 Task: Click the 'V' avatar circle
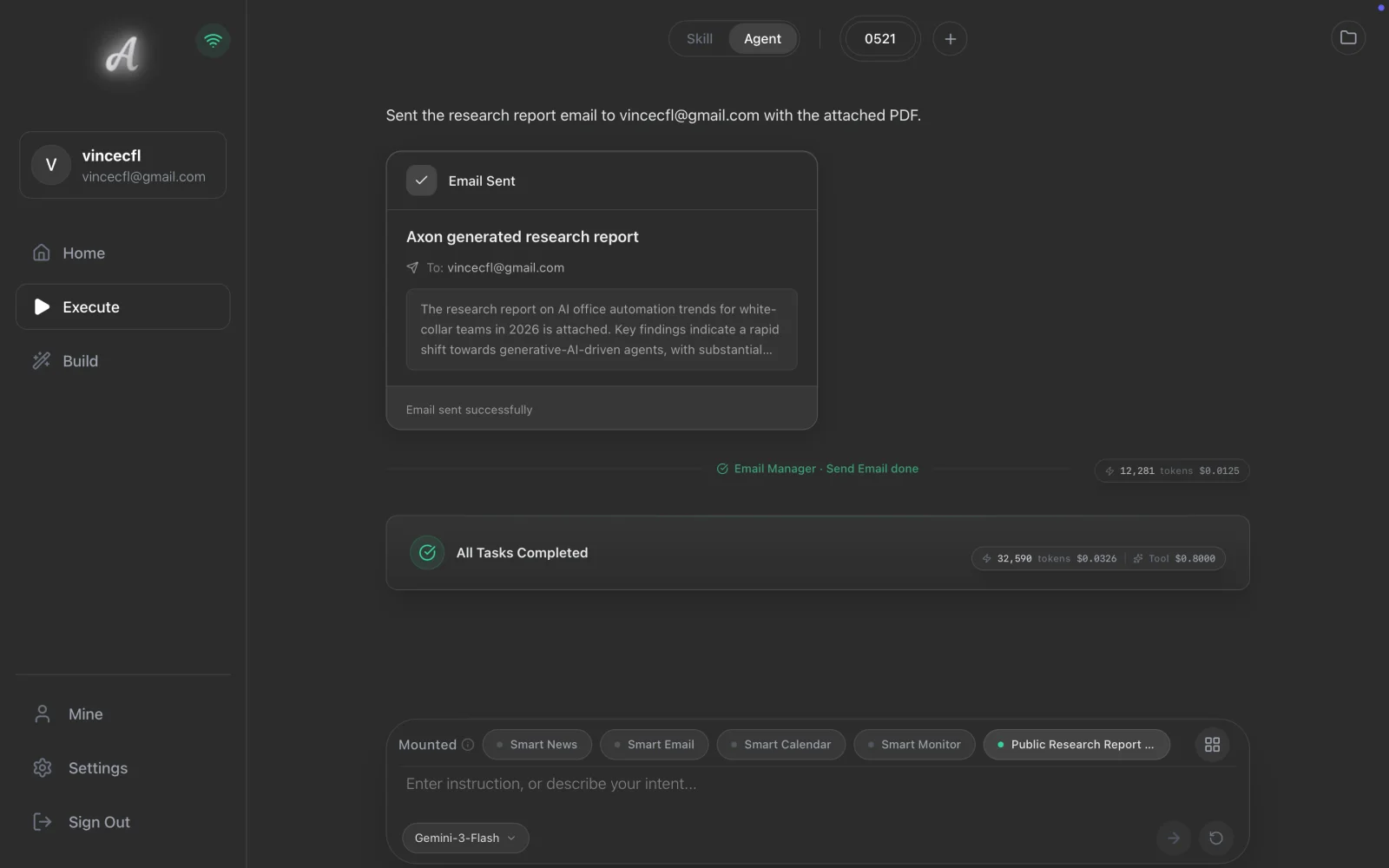point(51,165)
